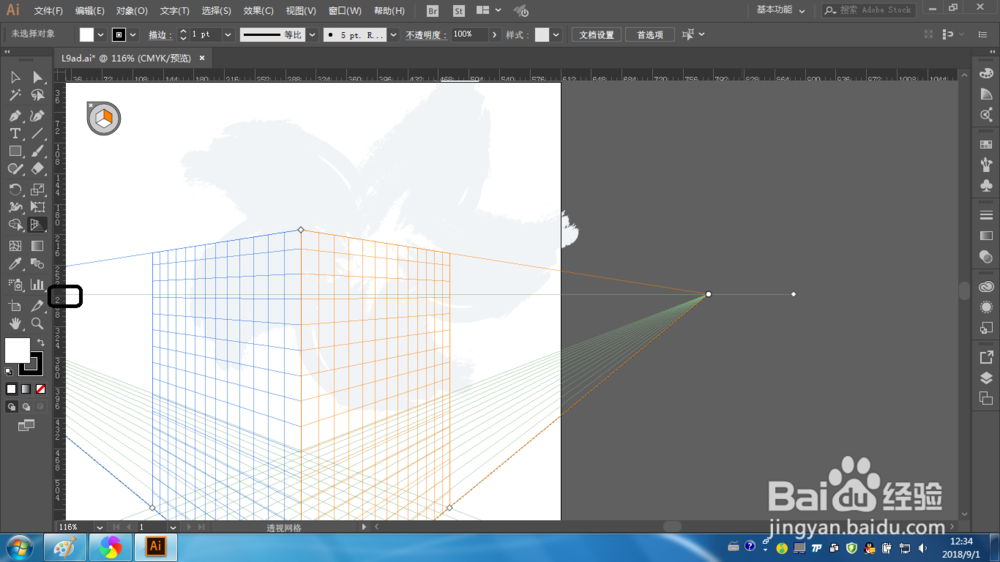The height and width of the screenshot is (562, 1000).
Task: Select the Eyedropper tool
Action: click(15, 264)
